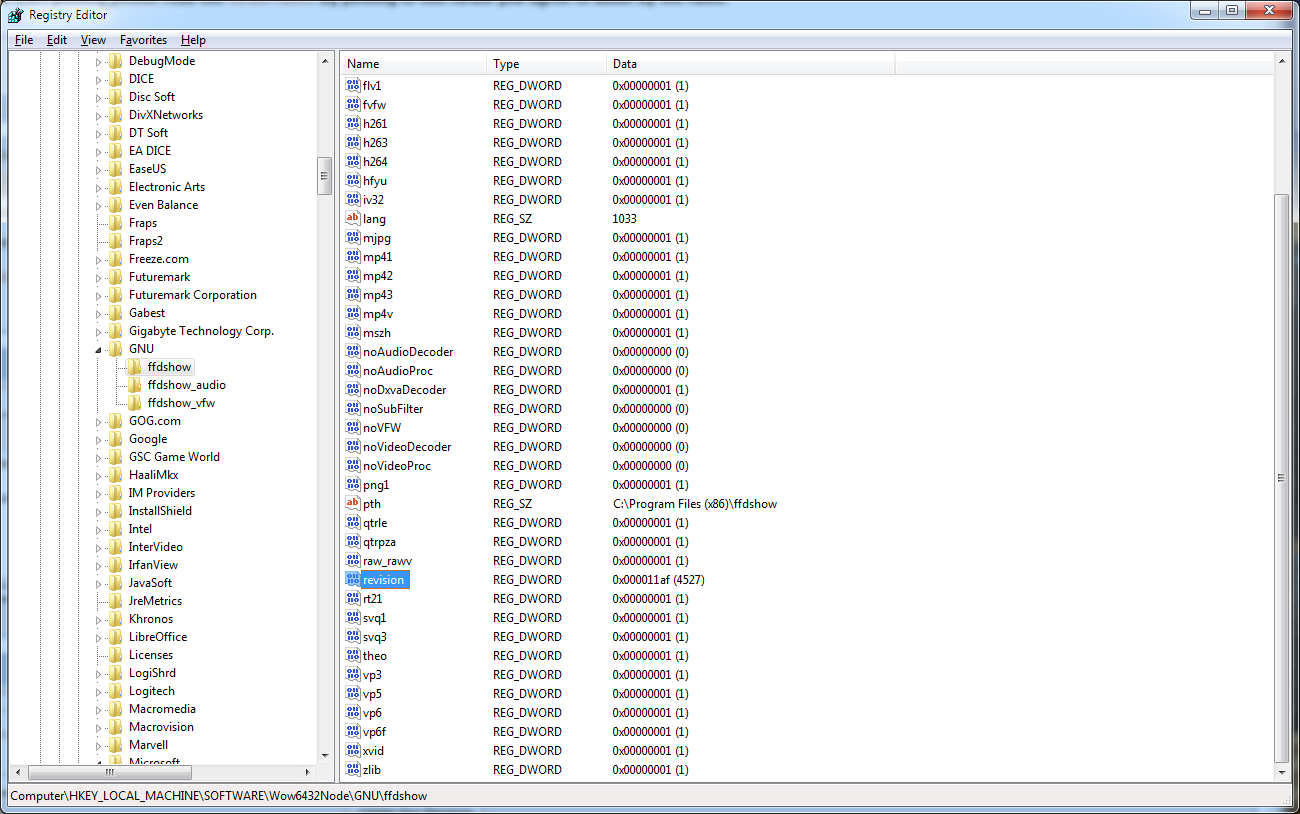Click the folder icon of ffdshow_vfw key

[135, 403]
